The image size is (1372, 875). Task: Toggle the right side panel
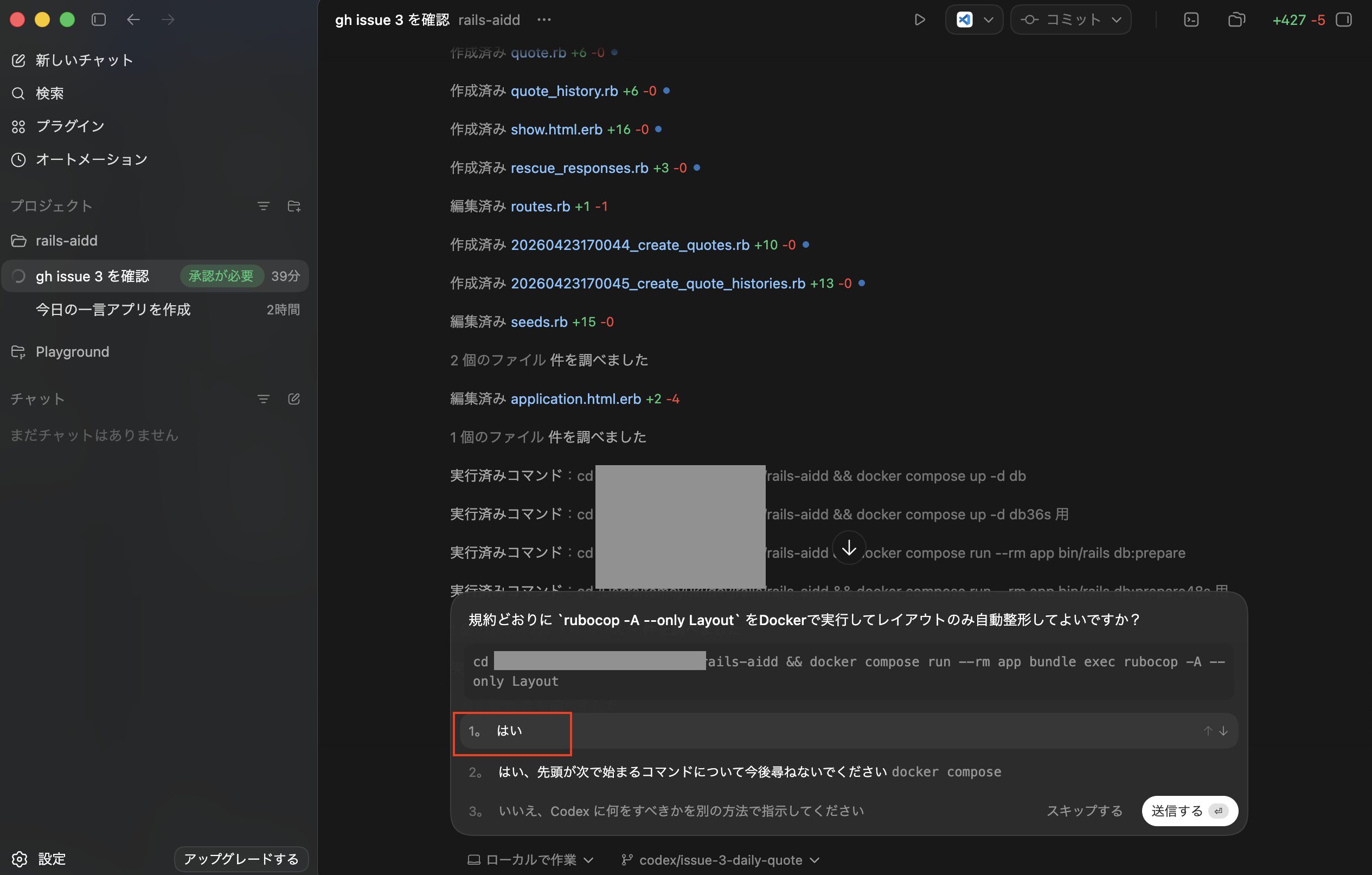click(x=1344, y=20)
